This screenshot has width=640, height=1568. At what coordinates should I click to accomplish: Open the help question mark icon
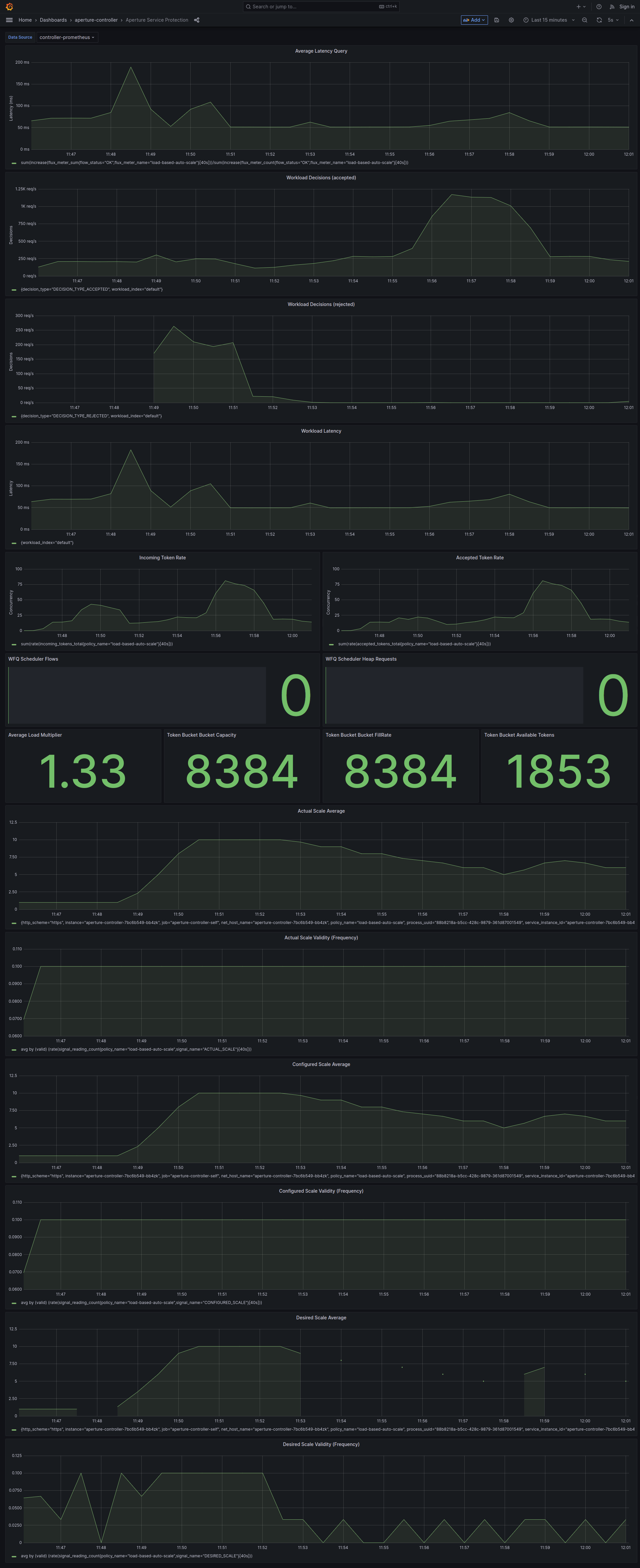(x=599, y=7)
